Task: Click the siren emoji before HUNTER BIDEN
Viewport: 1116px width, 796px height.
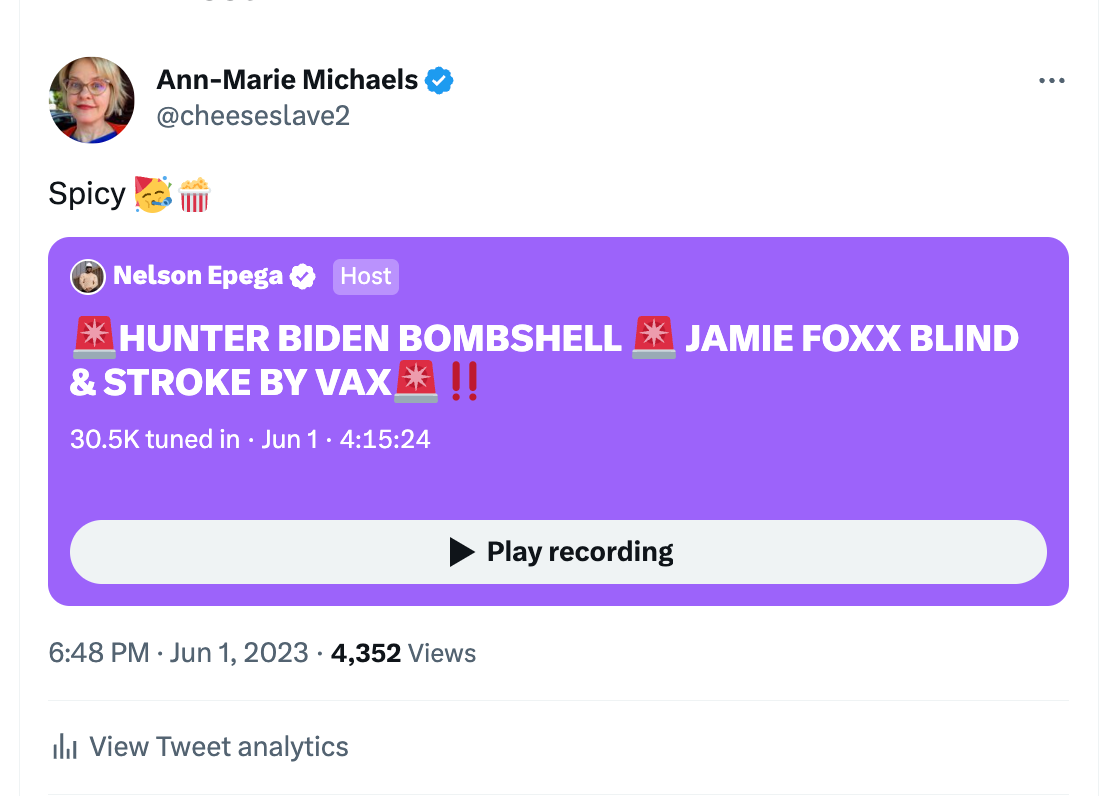Action: [94, 339]
